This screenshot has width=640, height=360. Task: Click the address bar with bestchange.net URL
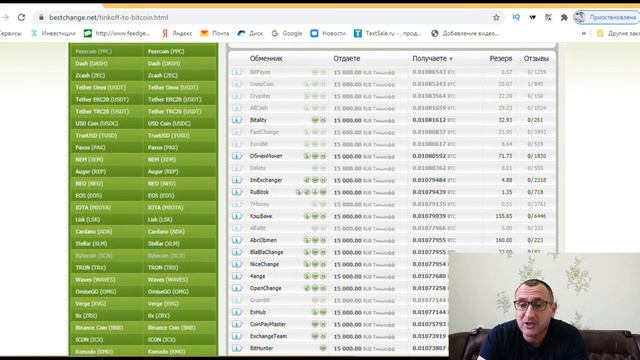pos(261,18)
